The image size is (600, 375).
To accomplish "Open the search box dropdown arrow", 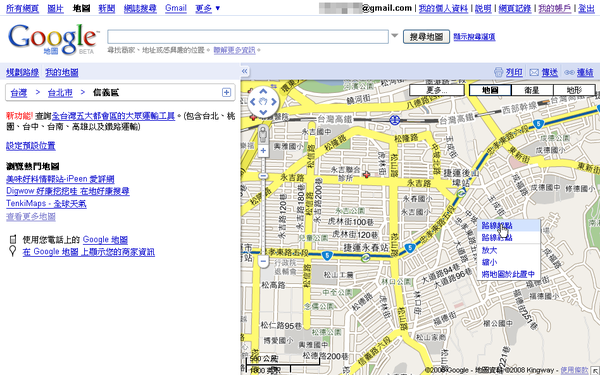I will point(395,36).
